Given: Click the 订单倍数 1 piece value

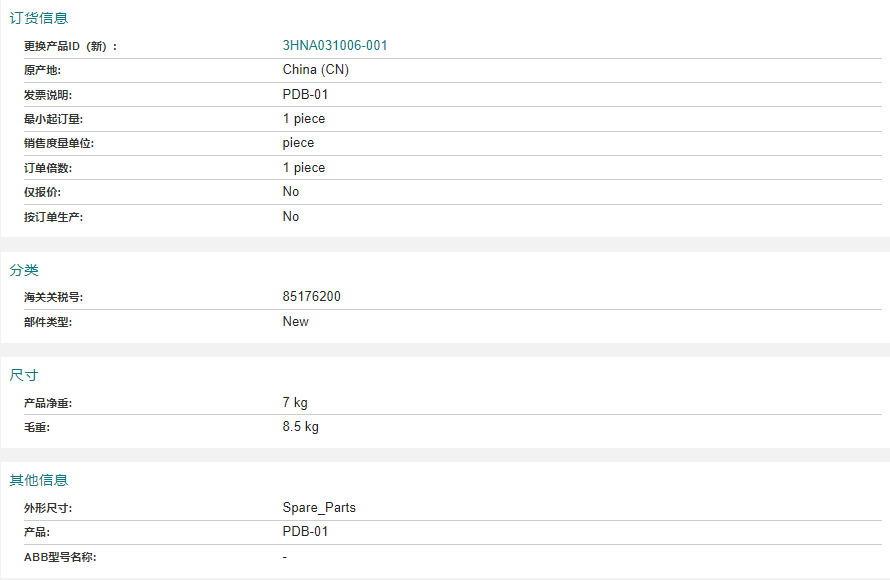Looking at the screenshot, I should point(304,167).
